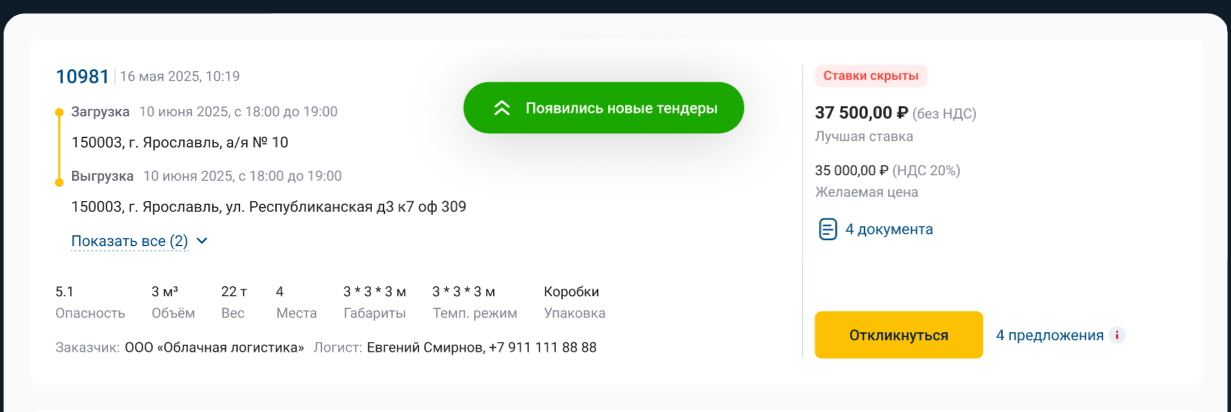Expand the chevron next to Показать все (2)
This screenshot has height=412, width=1231.
coord(202,241)
